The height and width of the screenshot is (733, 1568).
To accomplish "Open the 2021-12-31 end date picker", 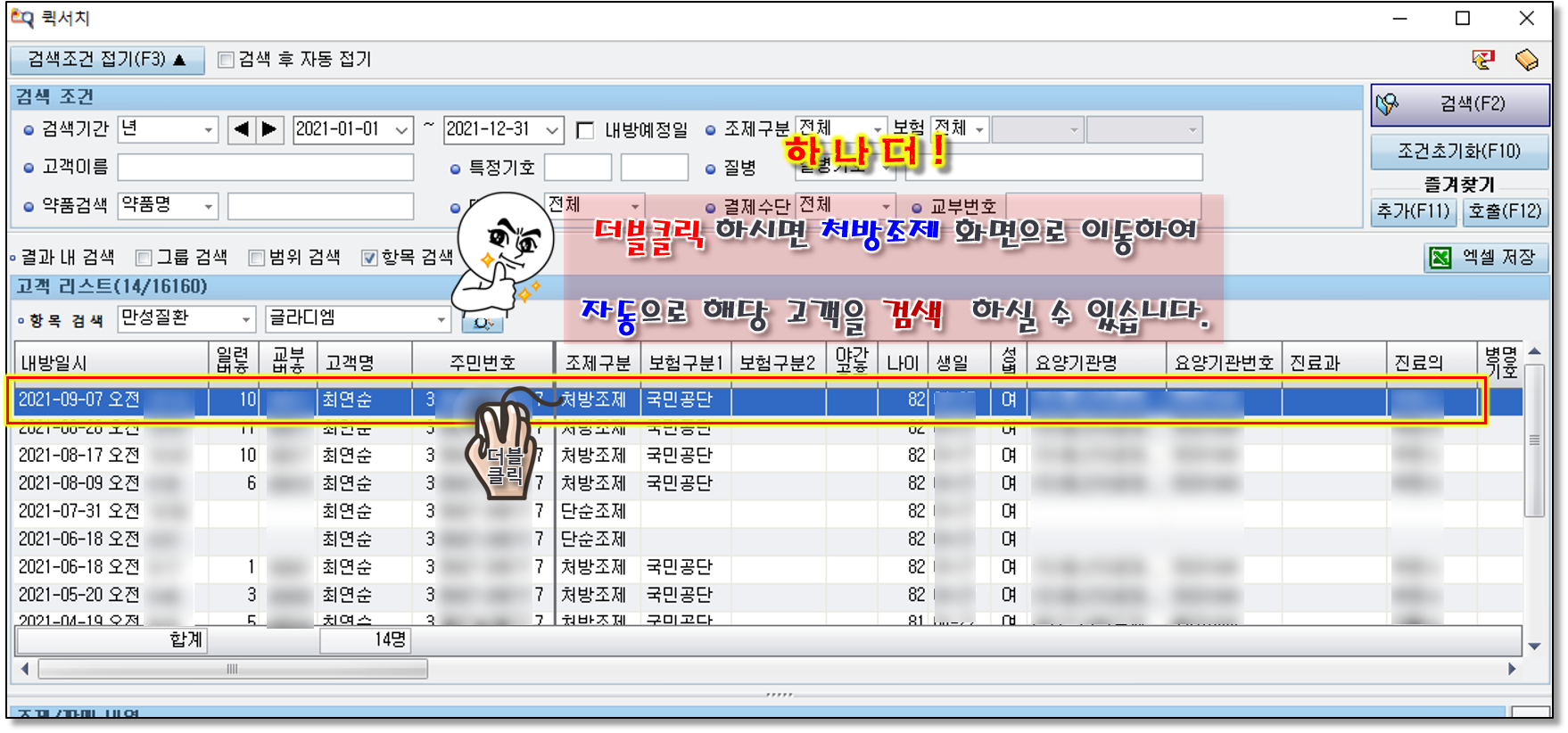I will pyautogui.click(x=552, y=130).
